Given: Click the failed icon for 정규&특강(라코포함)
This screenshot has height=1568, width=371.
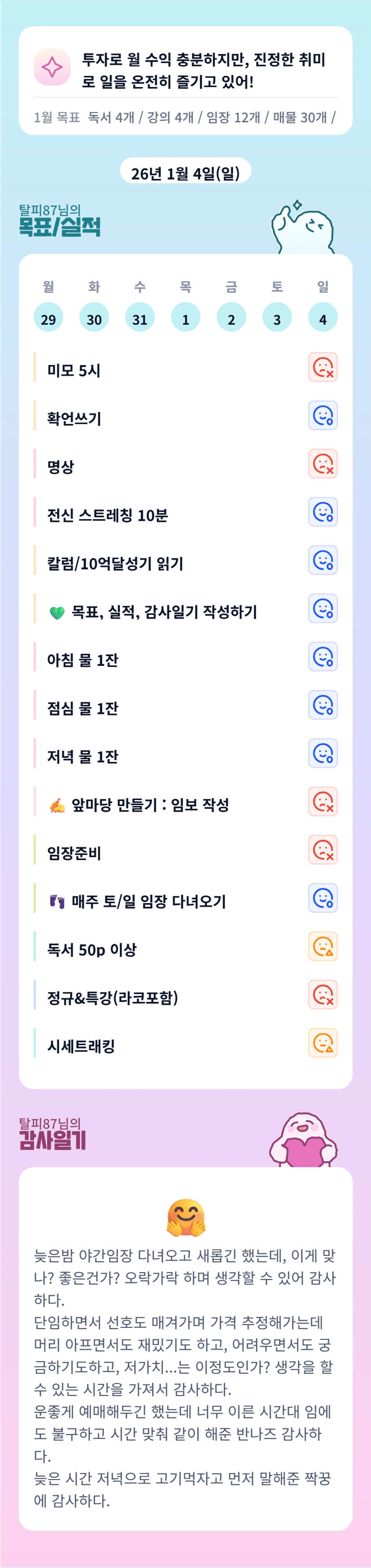Looking at the screenshot, I should tap(323, 995).
